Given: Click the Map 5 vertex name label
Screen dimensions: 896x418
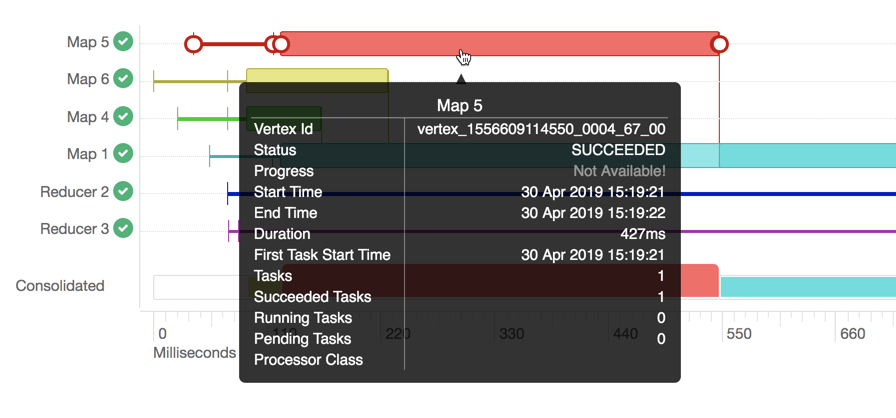Looking at the screenshot, I should [88, 42].
